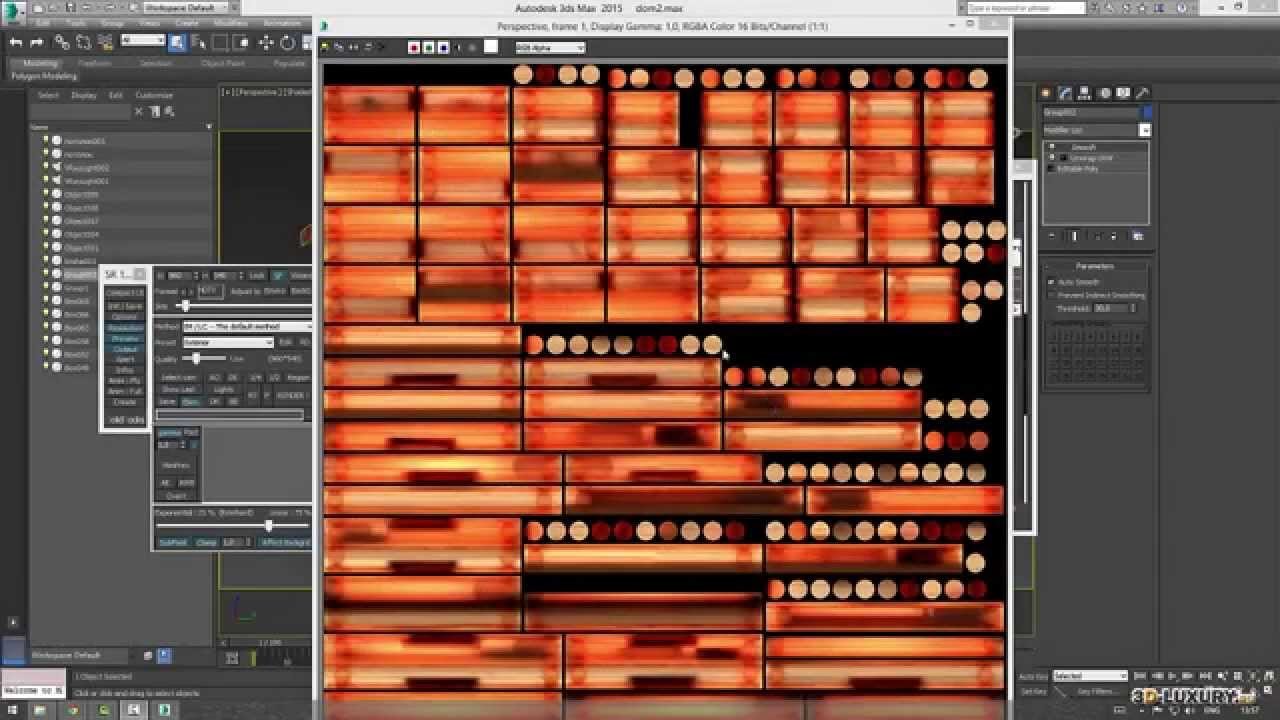Viewport: 1280px width, 720px height.
Task: Open the Modify command panel tab
Action: click(x=1066, y=93)
